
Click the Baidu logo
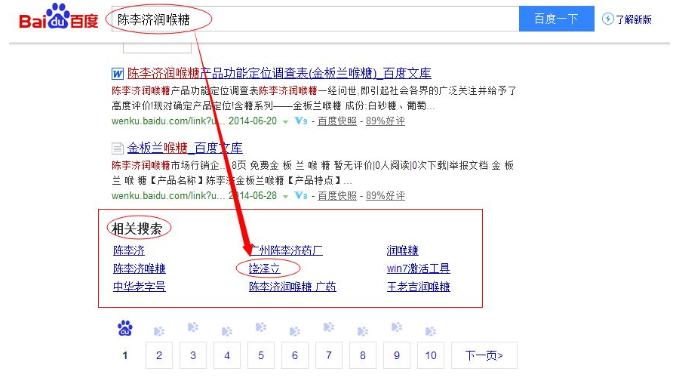click(x=59, y=17)
